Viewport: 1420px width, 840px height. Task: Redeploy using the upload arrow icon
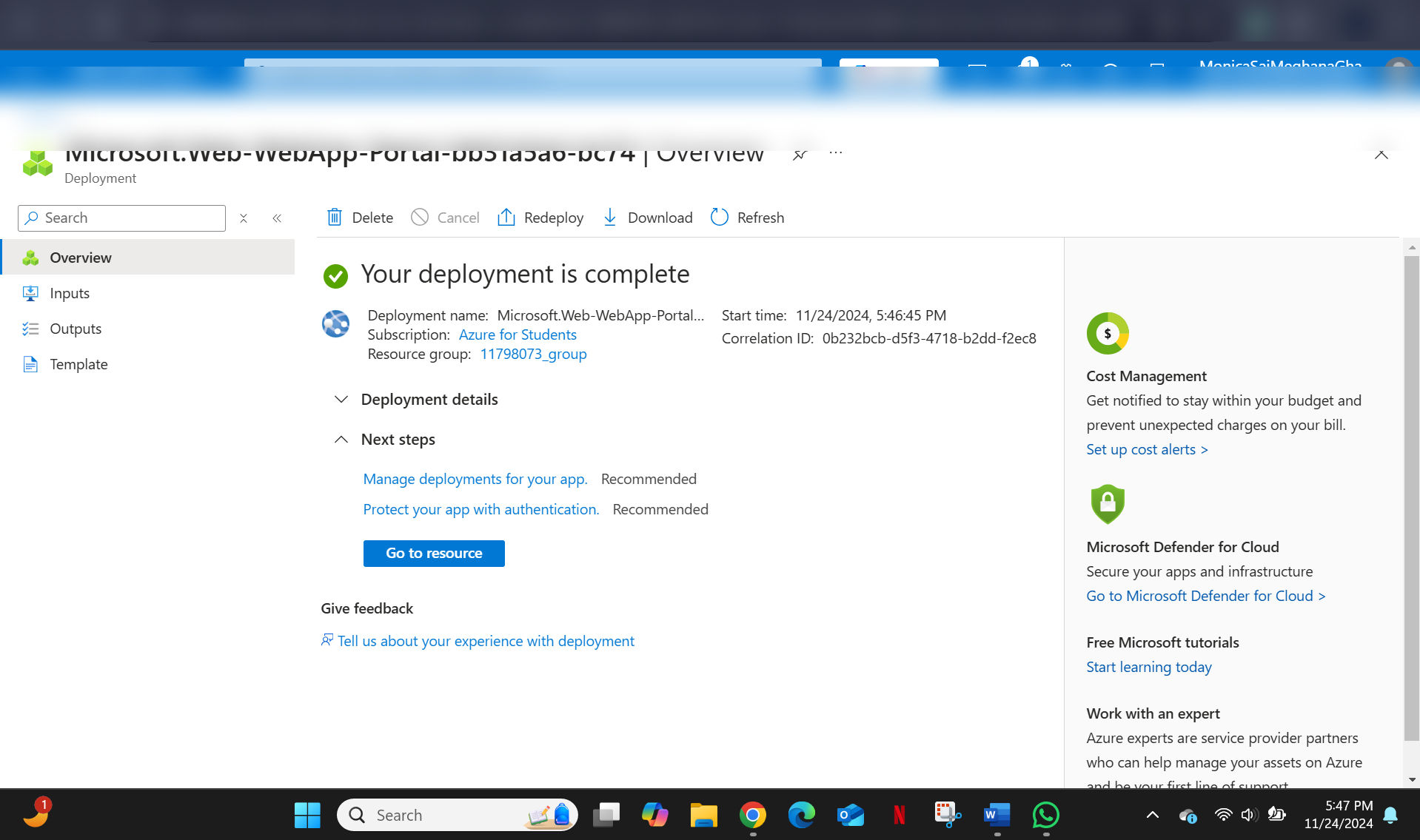506,217
